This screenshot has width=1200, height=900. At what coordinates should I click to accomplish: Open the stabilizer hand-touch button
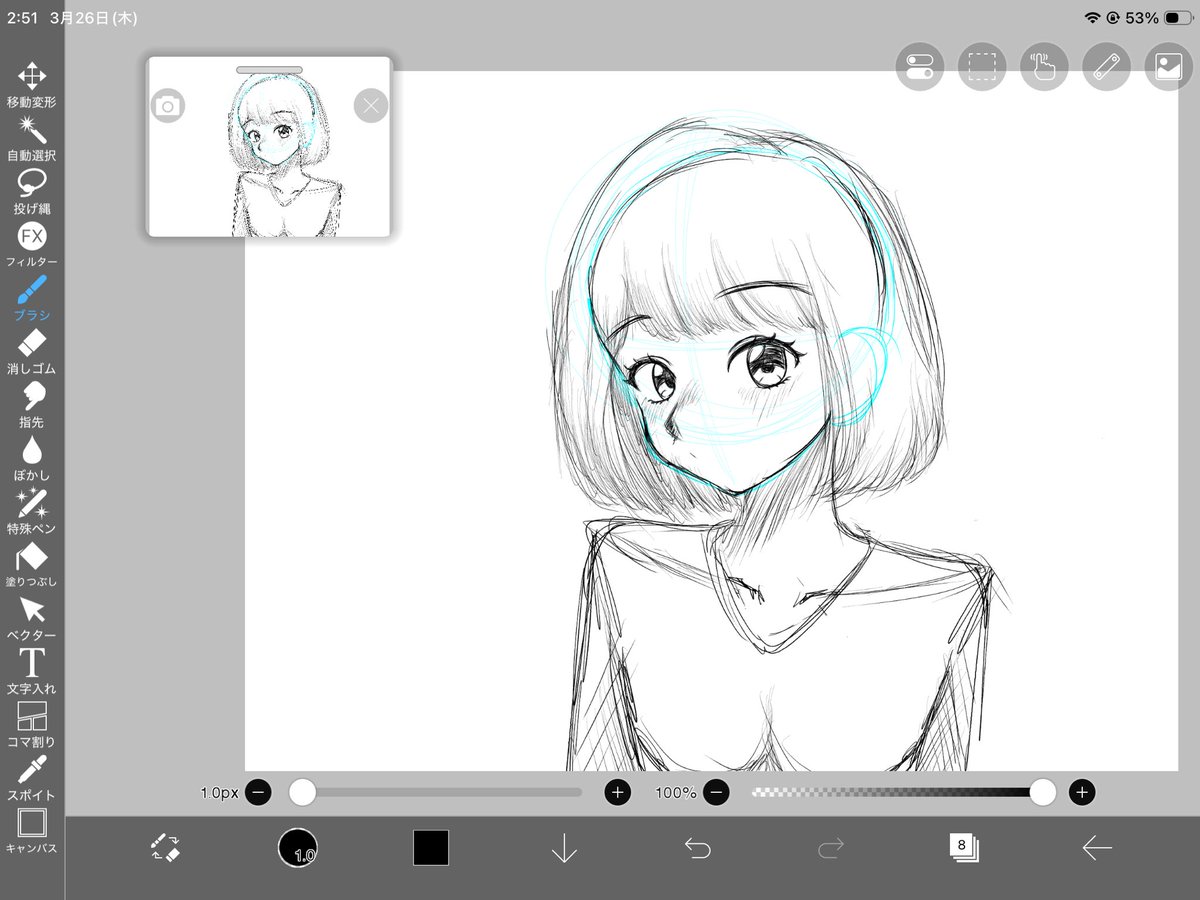click(1044, 66)
